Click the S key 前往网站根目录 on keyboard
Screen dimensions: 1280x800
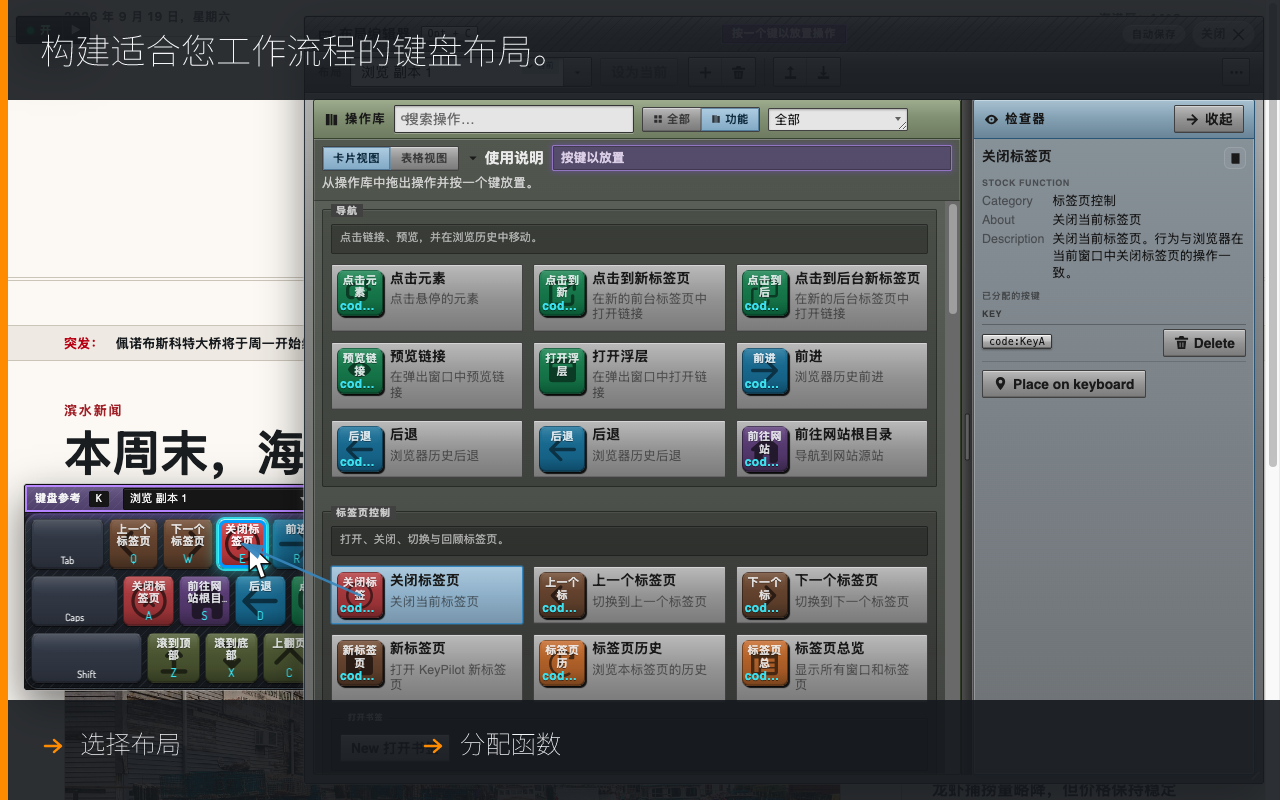pyautogui.click(x=204, y=601)
